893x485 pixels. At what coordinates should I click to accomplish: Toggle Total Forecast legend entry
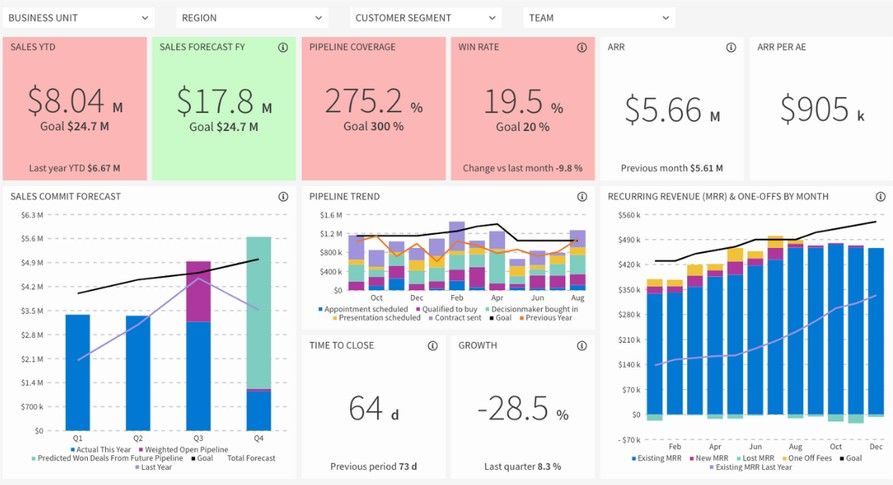coord(251,458)
